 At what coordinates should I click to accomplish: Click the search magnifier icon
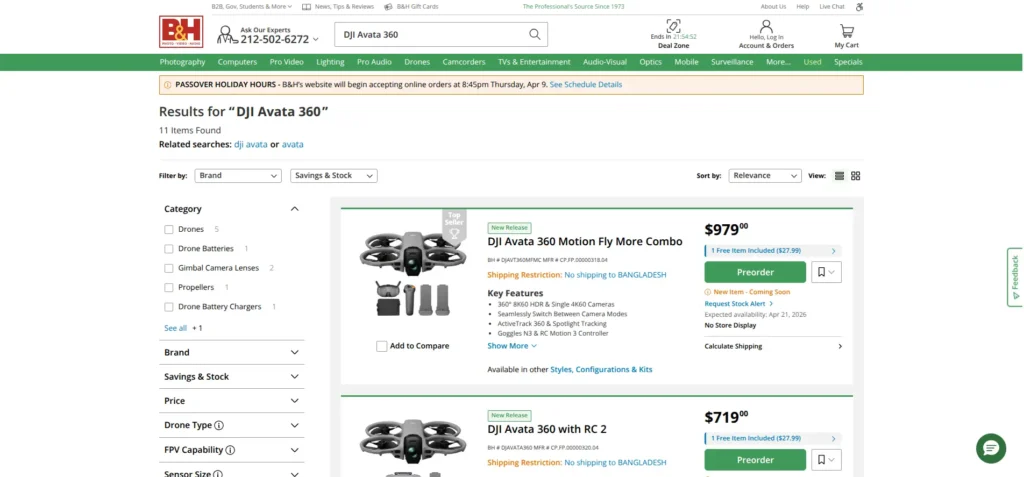pos(534,35)
